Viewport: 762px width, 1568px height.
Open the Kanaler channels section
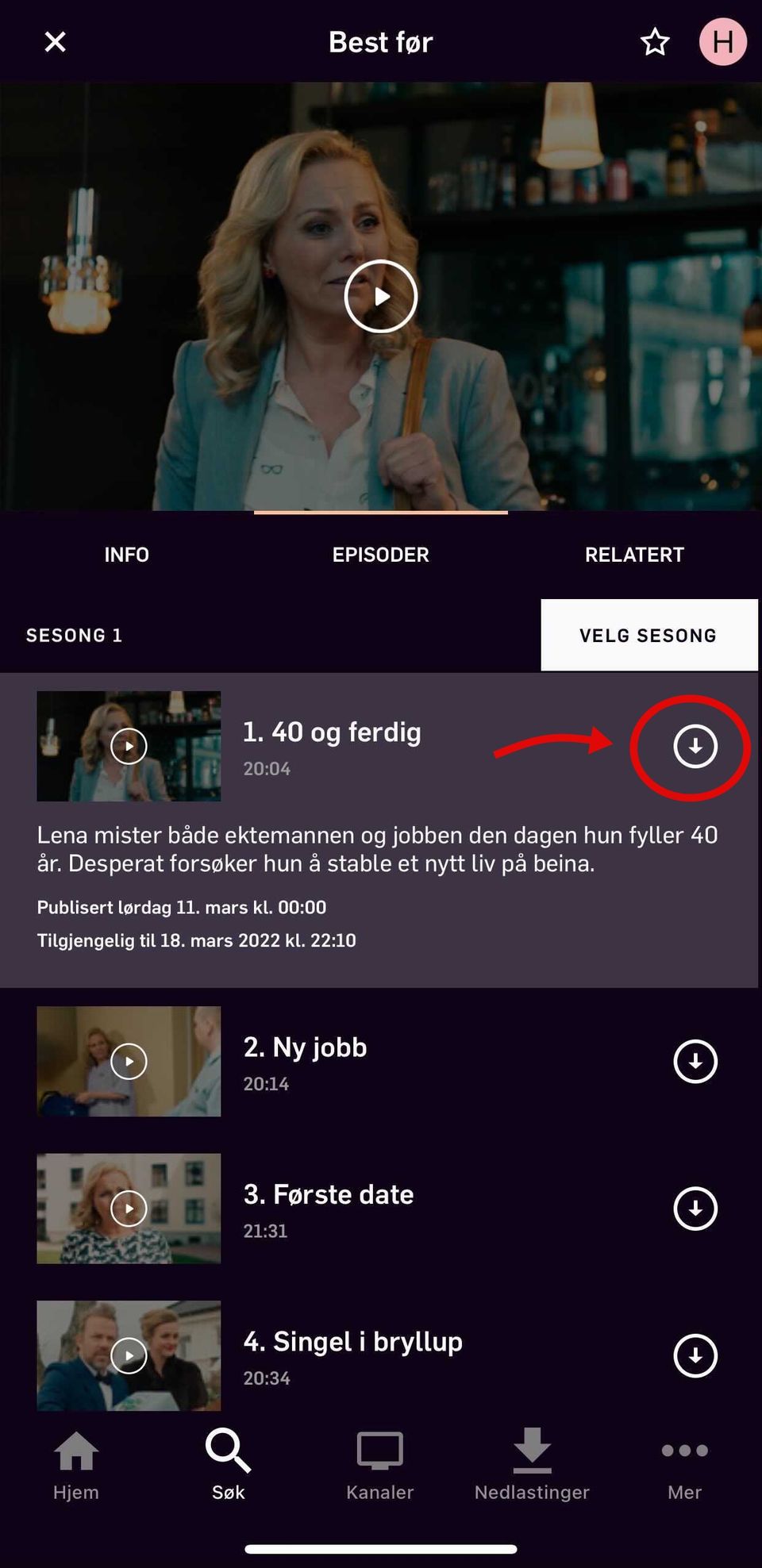(x=380, y=1466)
